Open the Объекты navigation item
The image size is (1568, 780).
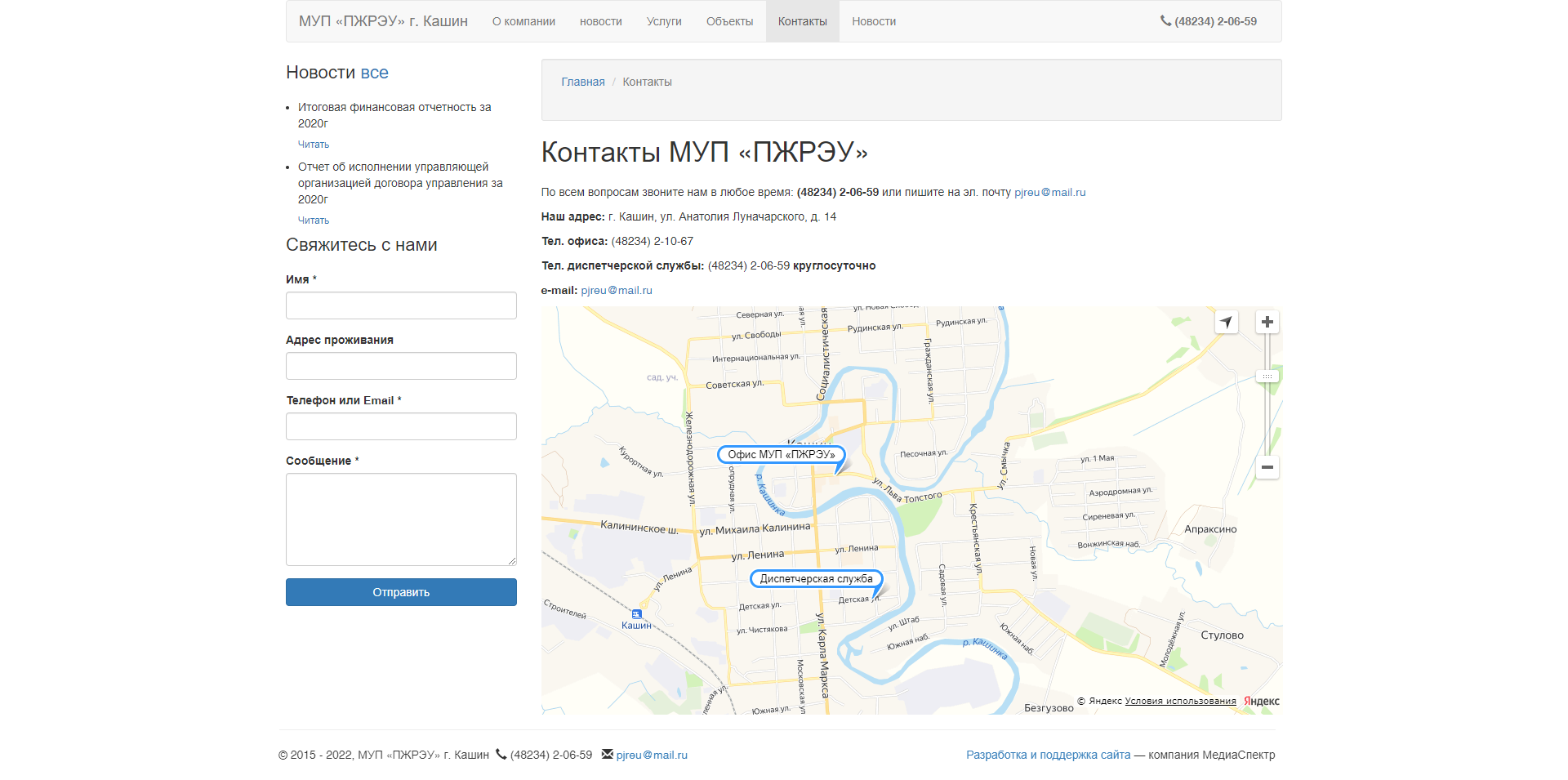tap(729, 22)
